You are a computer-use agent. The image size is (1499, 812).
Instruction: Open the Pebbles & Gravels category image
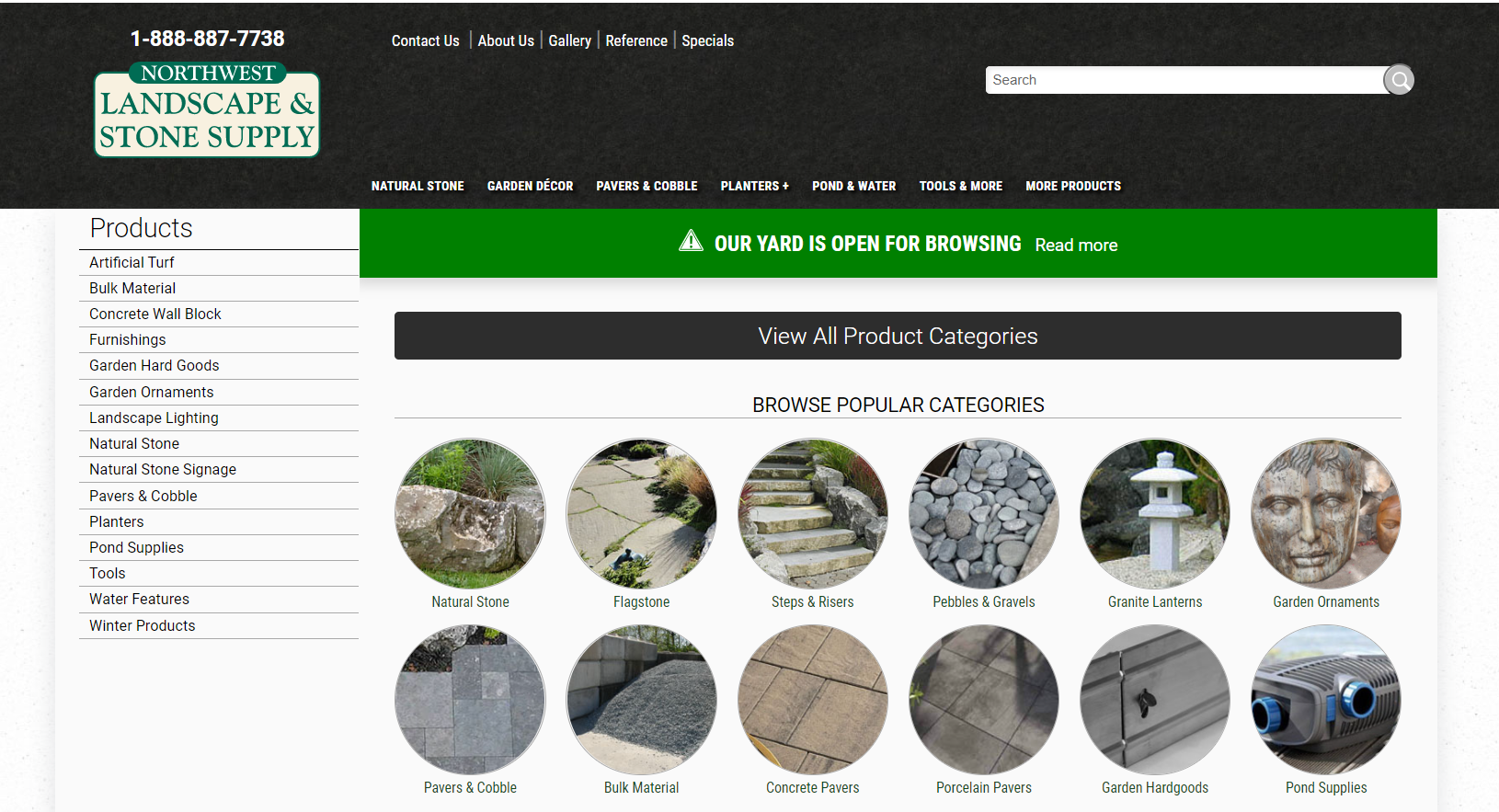click(983, 513)
